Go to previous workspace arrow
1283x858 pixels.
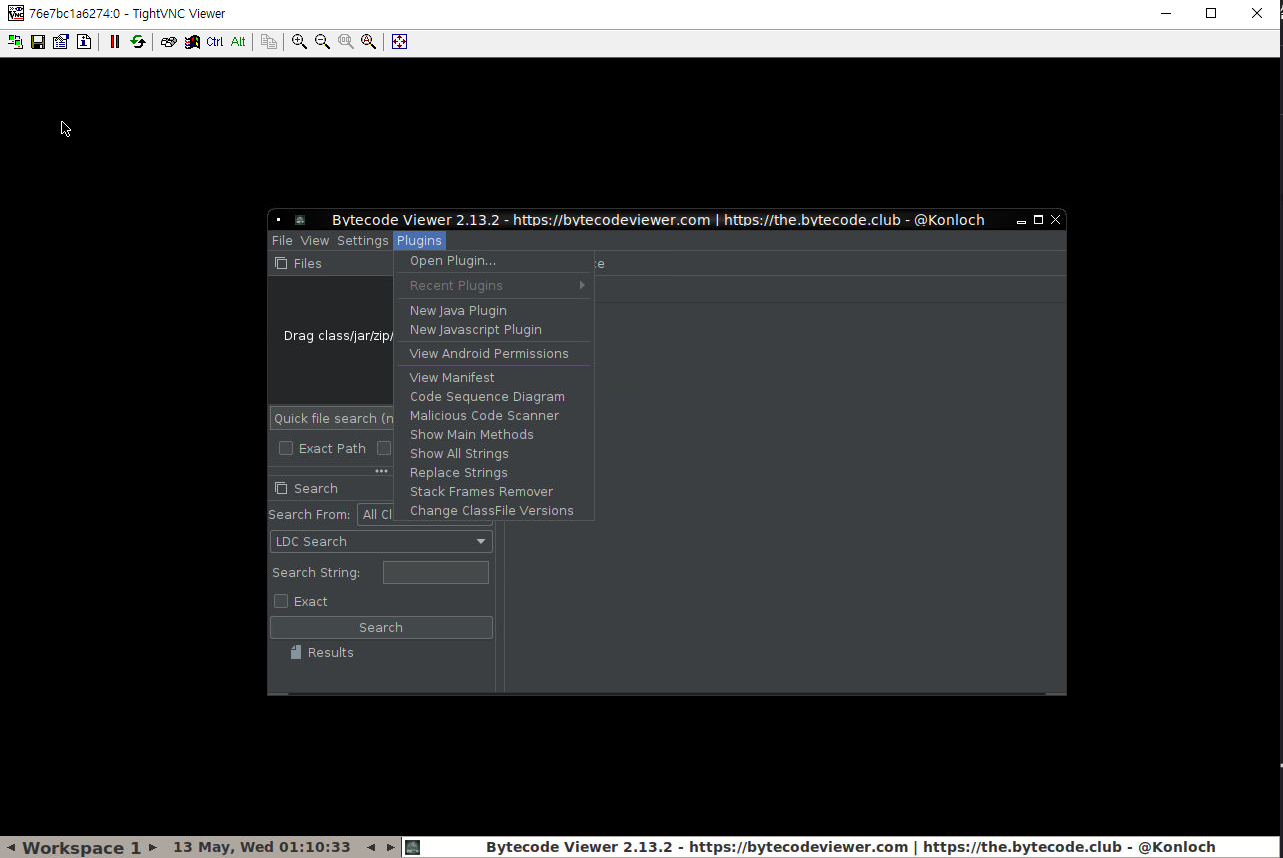(11, 848)
